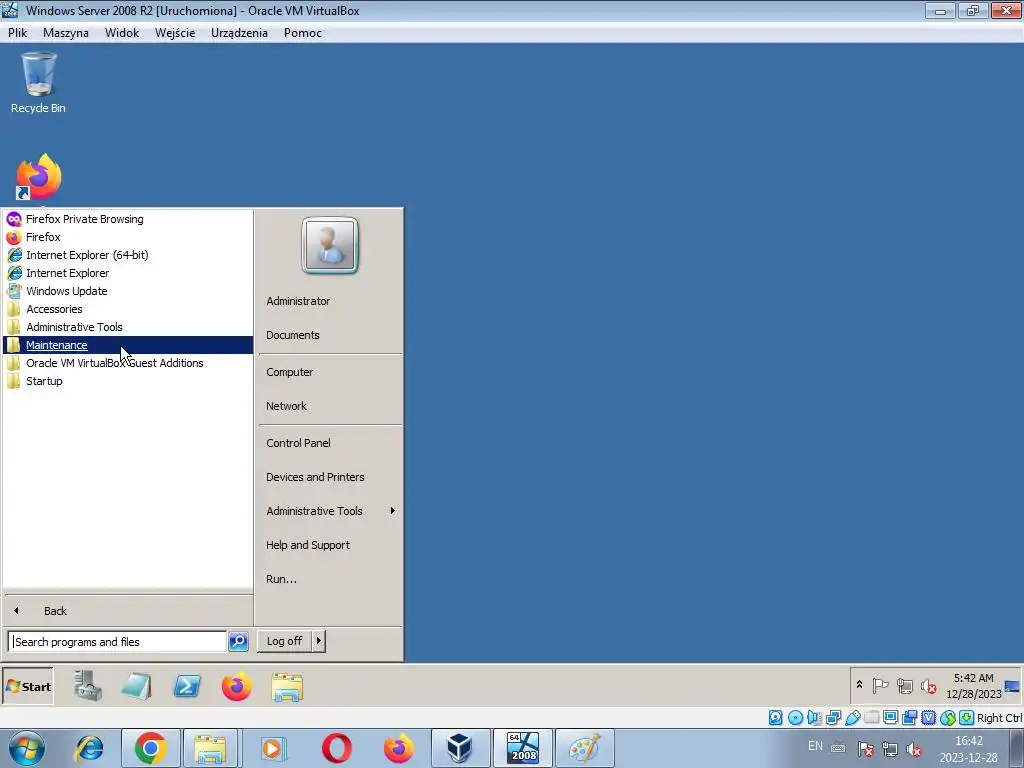Focus the Search programs and files box
Image resolution: width=1024 pixels, height=768 pixels.
118,642
